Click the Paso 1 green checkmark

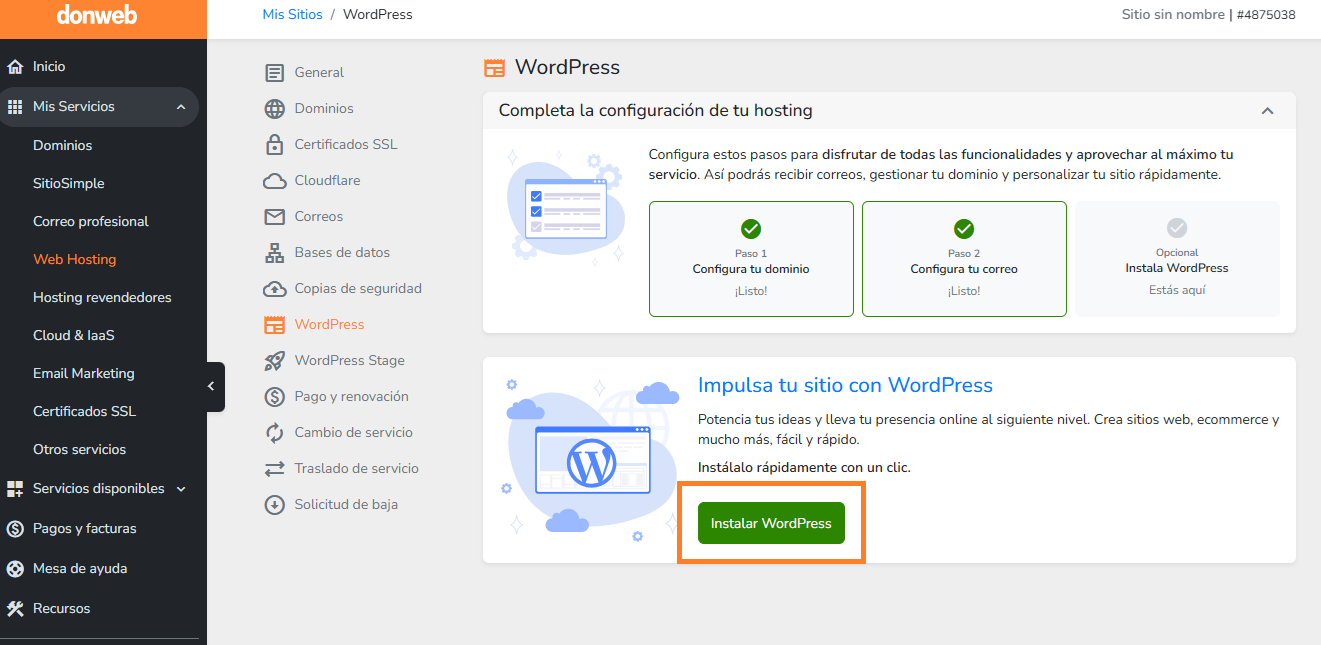click(751, 229)
